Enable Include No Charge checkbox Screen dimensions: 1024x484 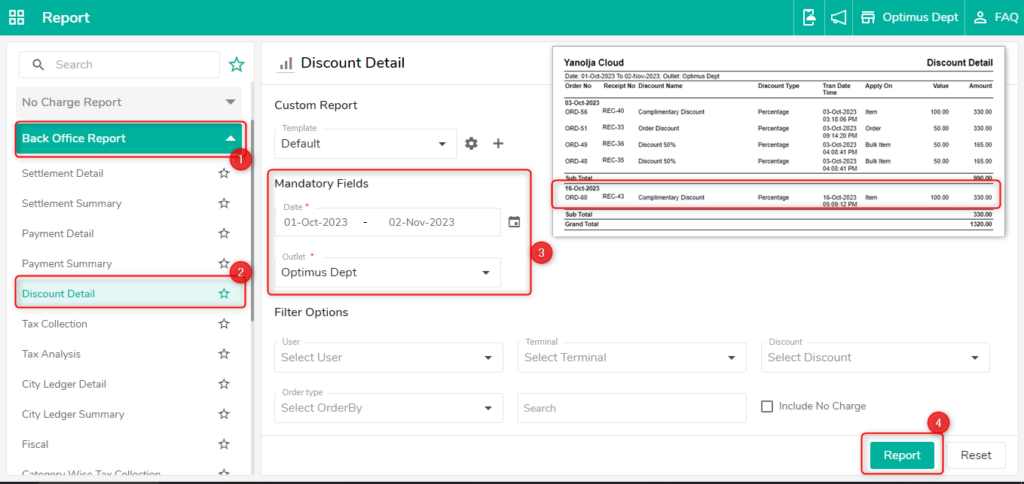click(x=767, y=406)
